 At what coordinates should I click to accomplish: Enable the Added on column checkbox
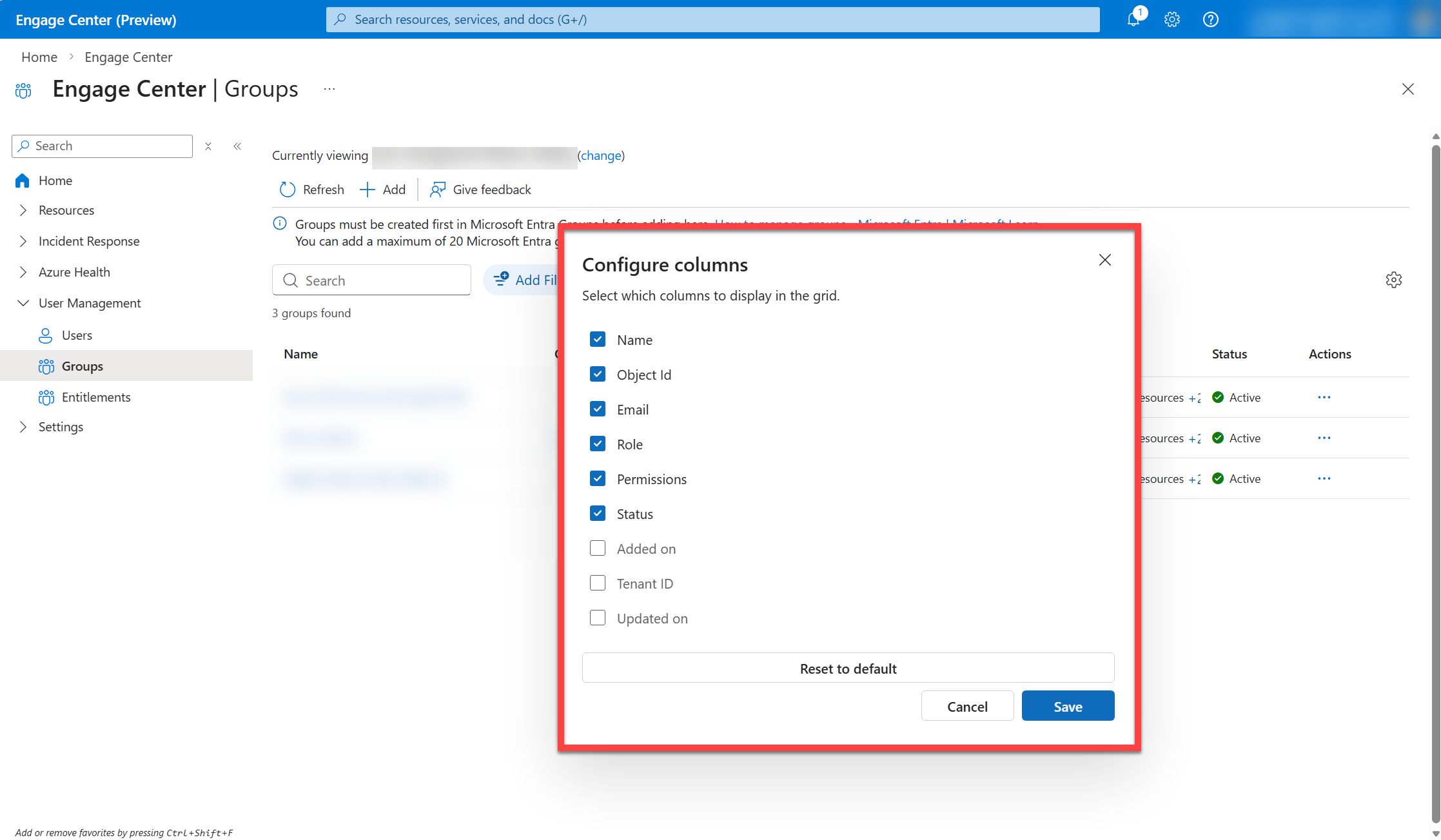coord(598,548)
